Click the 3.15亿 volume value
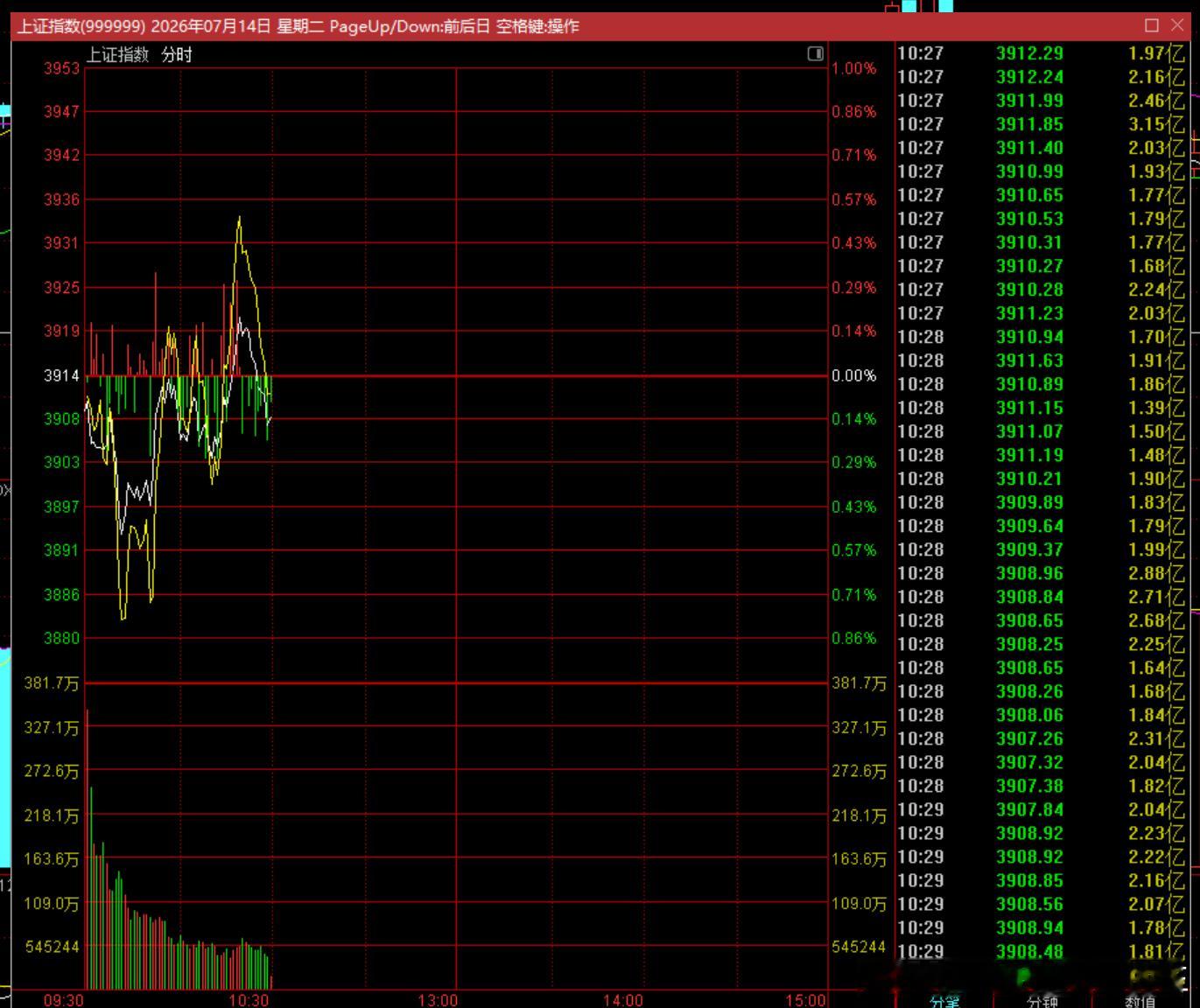 [x=1156, y=124]
